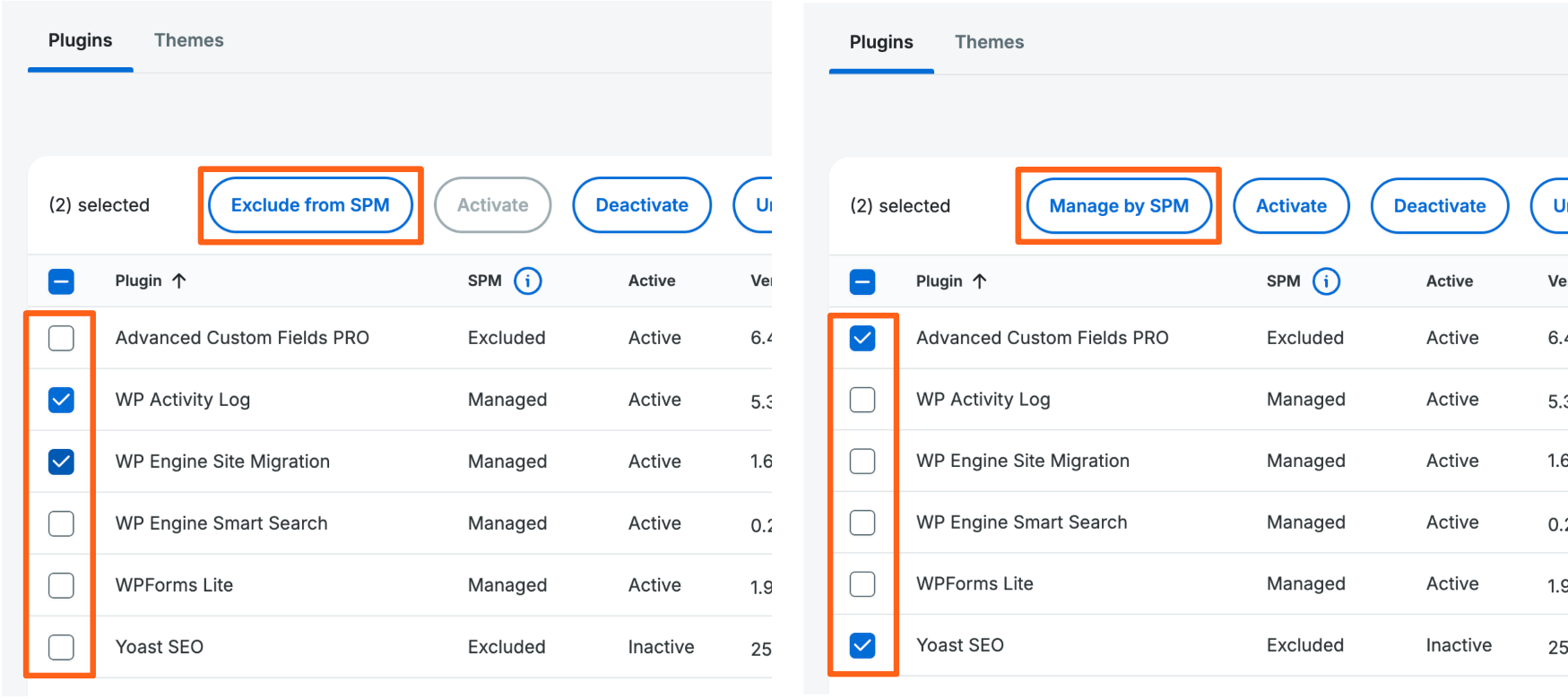This screenshot has height=699, width=1568.
Task: Click Deactivate next to Exclude from SPM
Action: pyautogui.click(x=641, y=205)
